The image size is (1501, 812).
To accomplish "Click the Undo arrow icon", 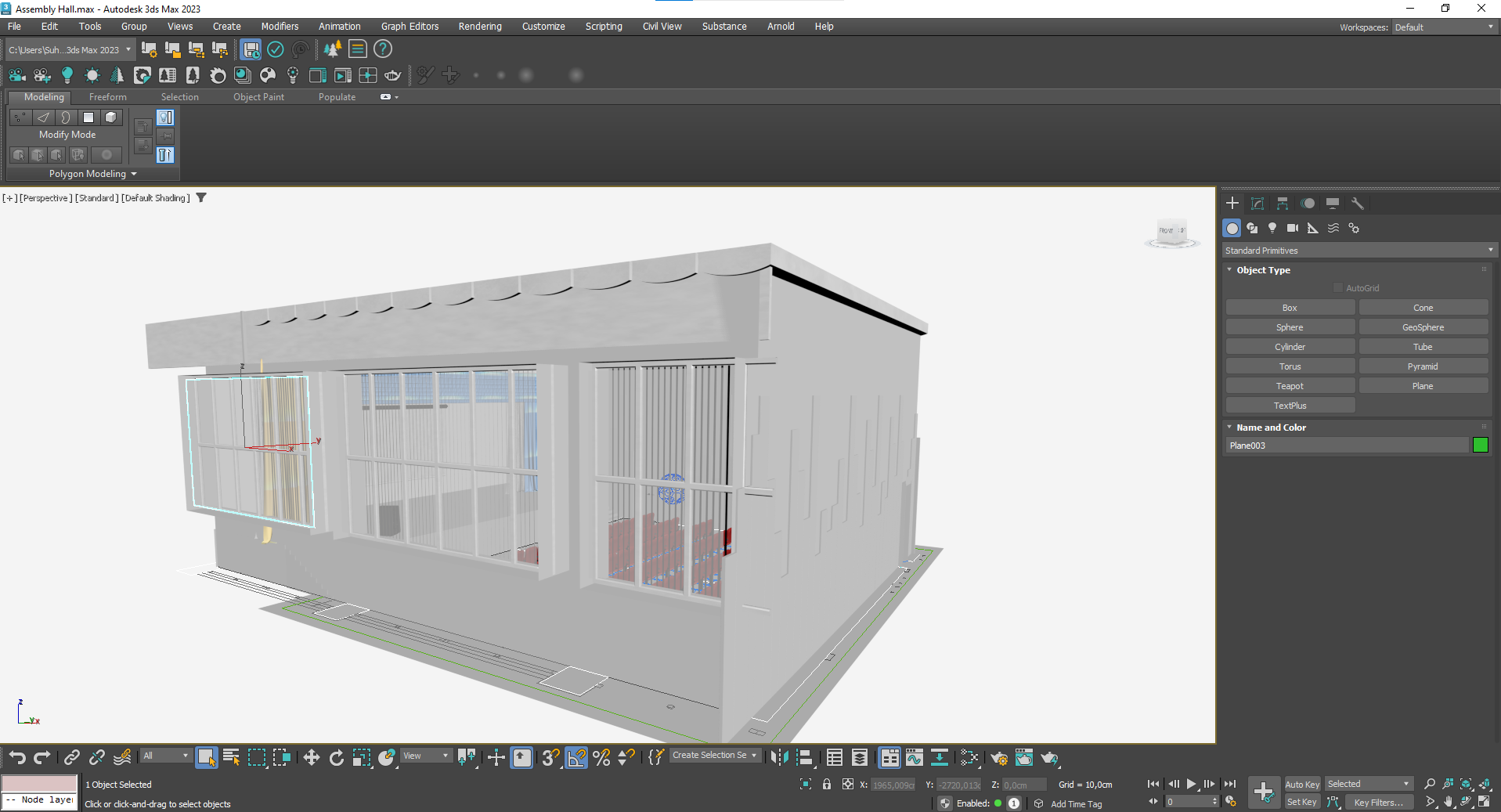I will click(17, 757).
